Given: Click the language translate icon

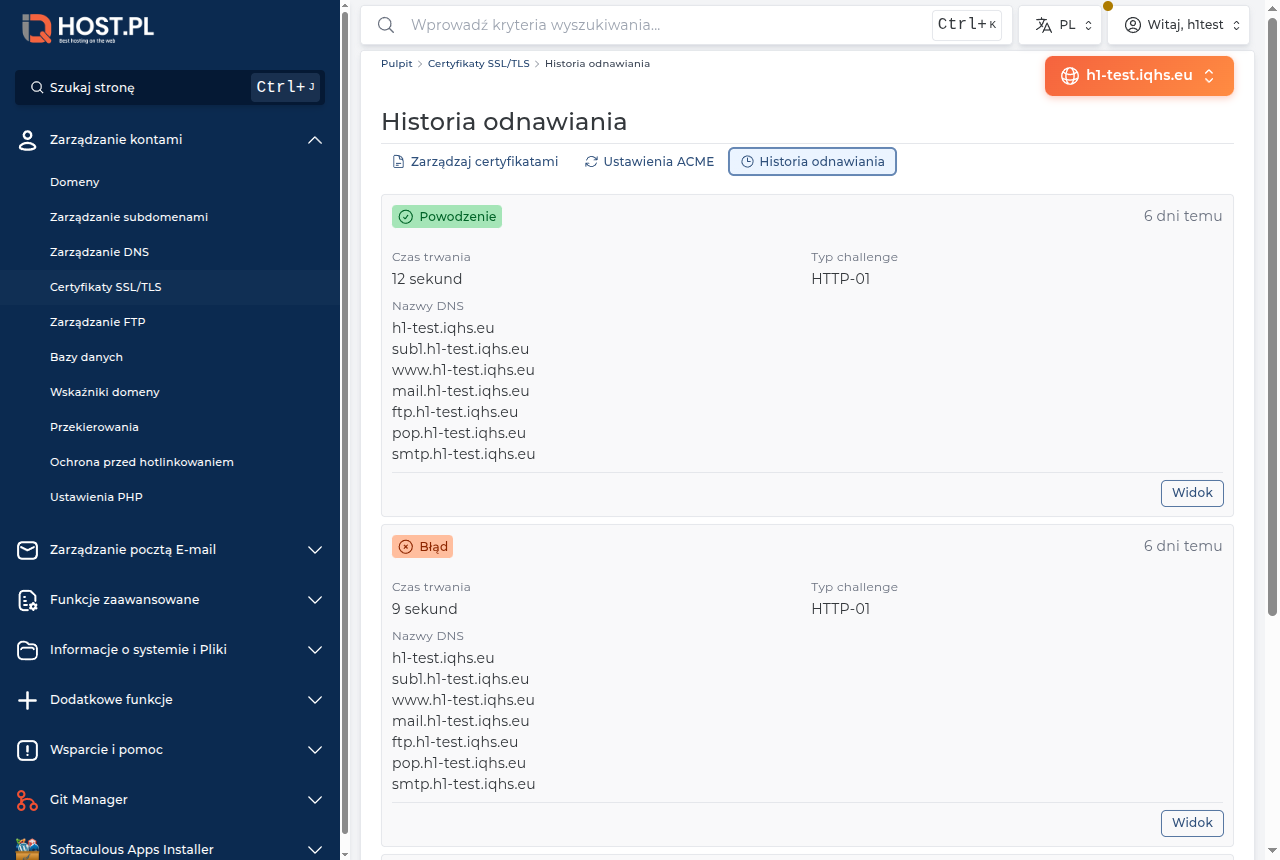Looking at the screenshot, I should point(1044,25).
